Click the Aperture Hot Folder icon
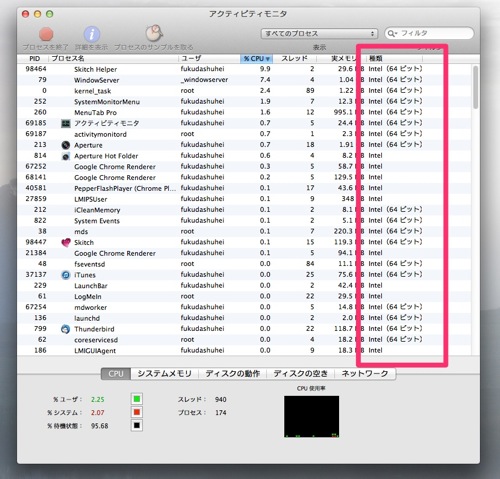This screenshot has width=500, height=479. pyautogui.click(x=66, y=156)
